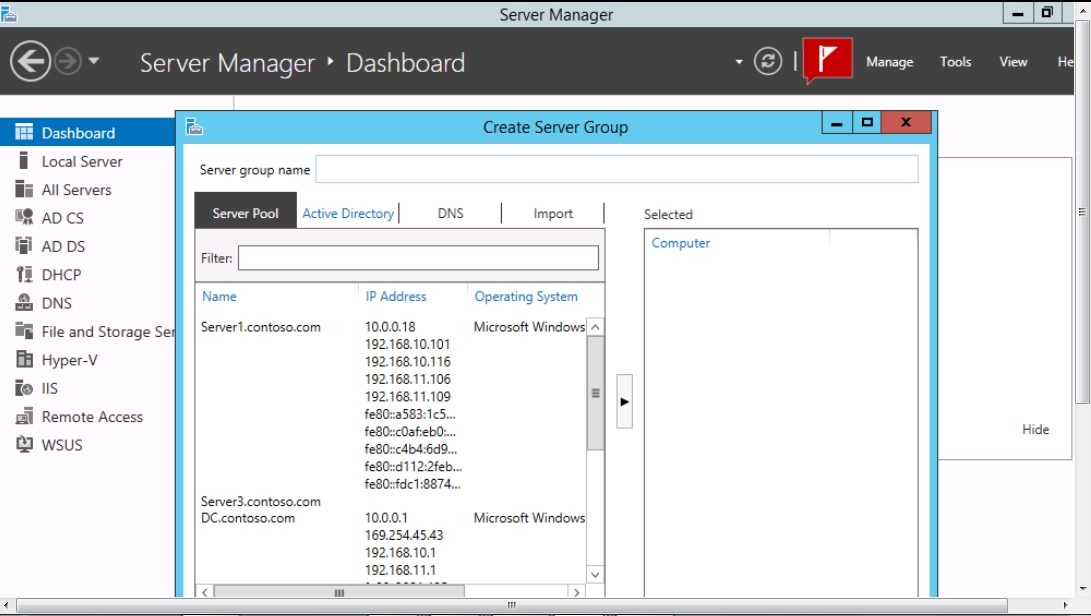Viewport: 1091px width, 616px height.
Task: Sort server list by IP Address column
Action: 396,297
